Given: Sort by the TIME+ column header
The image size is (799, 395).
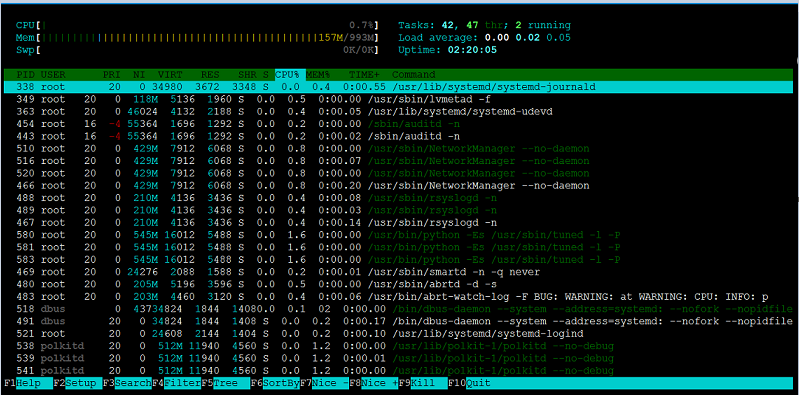Looking at the screenshot, I should [x=365, y=74].
